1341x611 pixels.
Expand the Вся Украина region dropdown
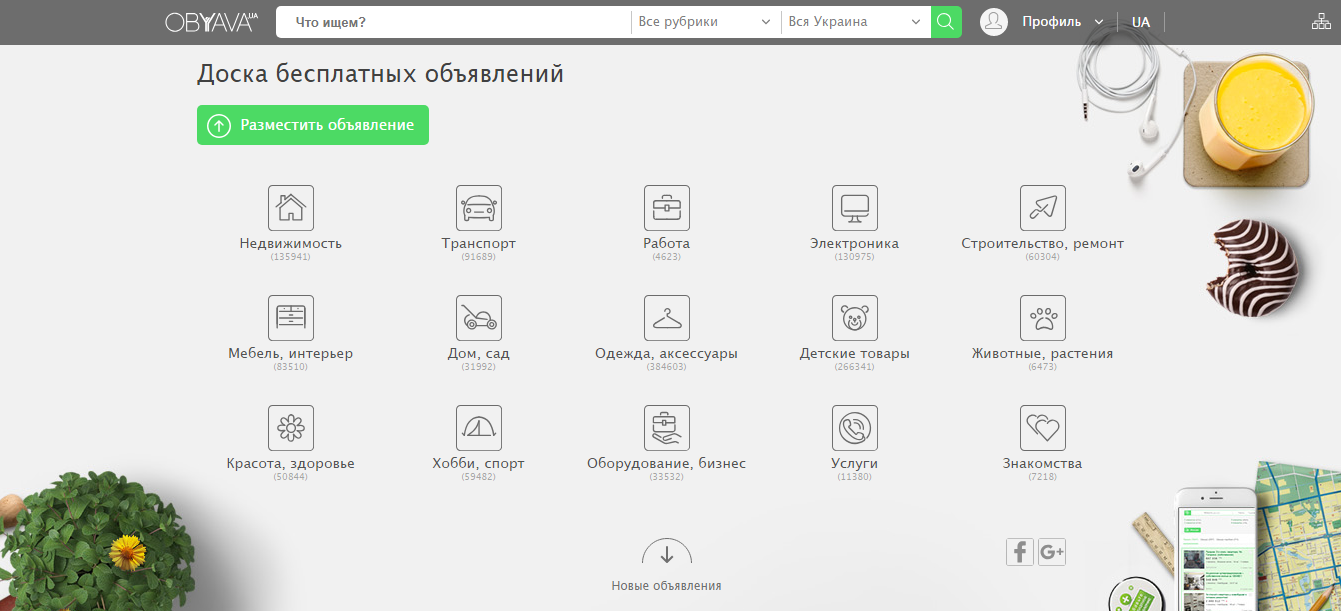click(x=854, y=22)
